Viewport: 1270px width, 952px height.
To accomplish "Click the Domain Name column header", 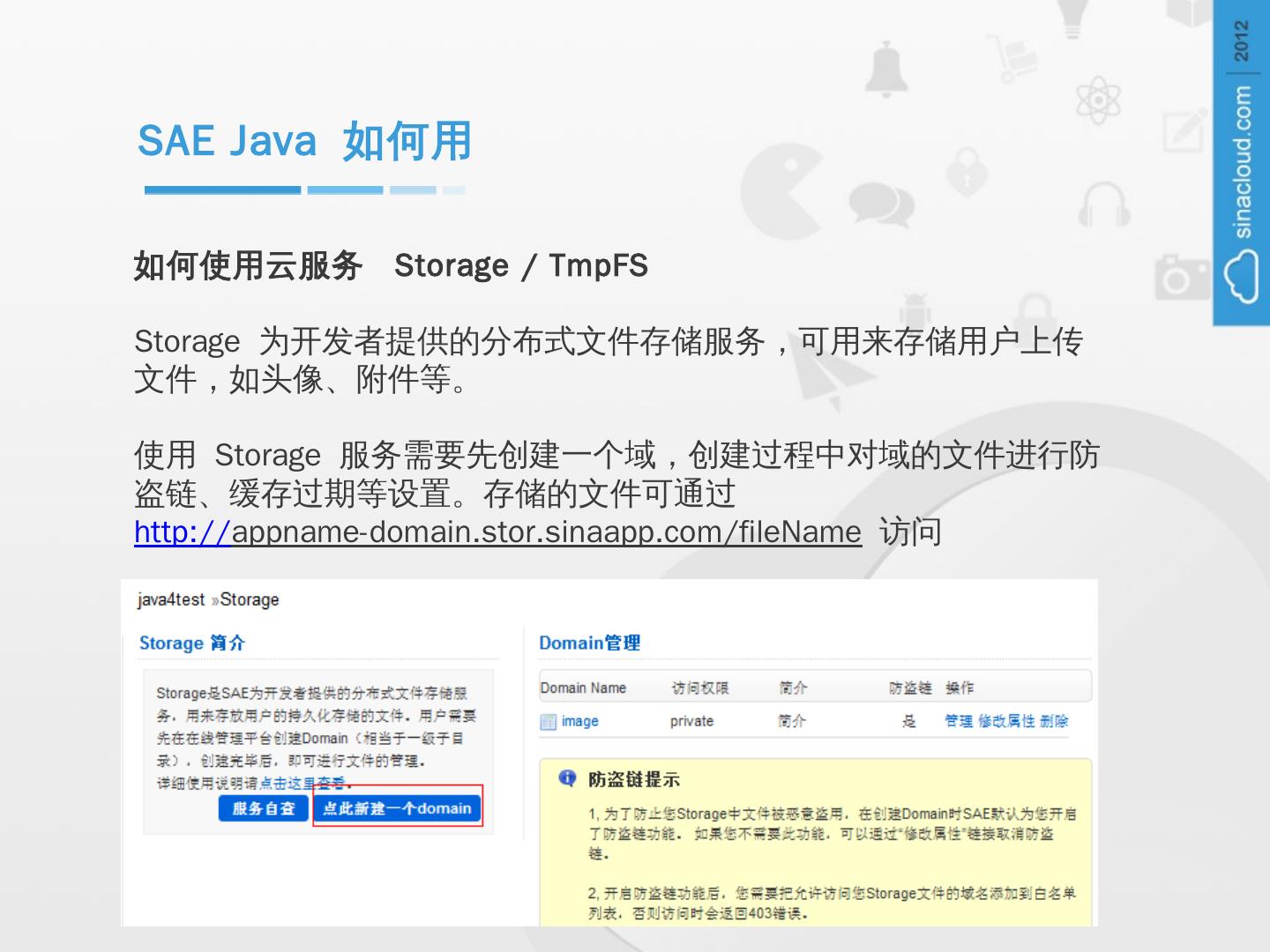I will tap(583, 688).
